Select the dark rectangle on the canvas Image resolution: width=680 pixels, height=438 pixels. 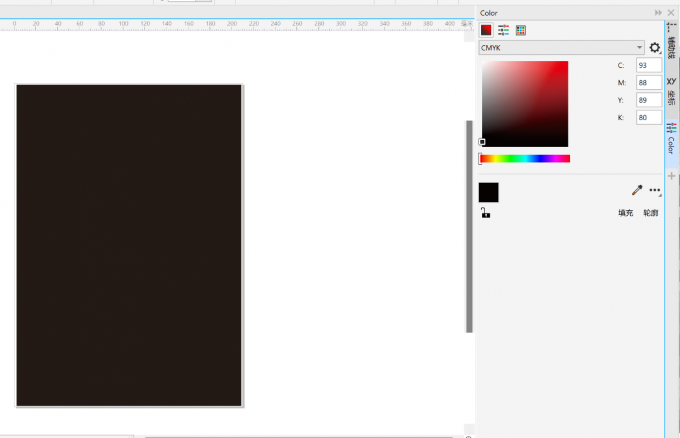click(x=129, y=245)
